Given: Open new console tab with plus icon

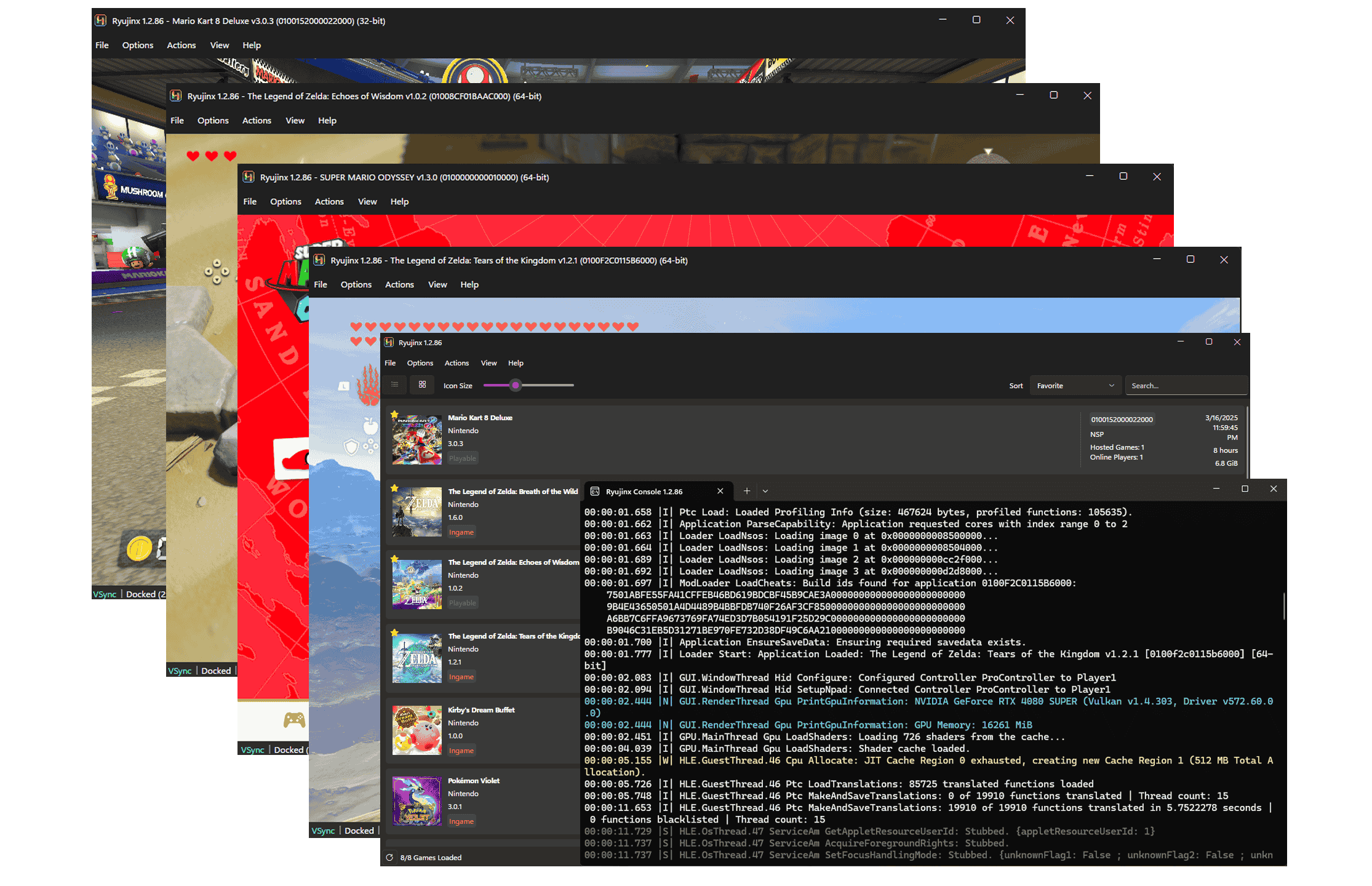Looking at the screenshot, I should pos(746,491).
